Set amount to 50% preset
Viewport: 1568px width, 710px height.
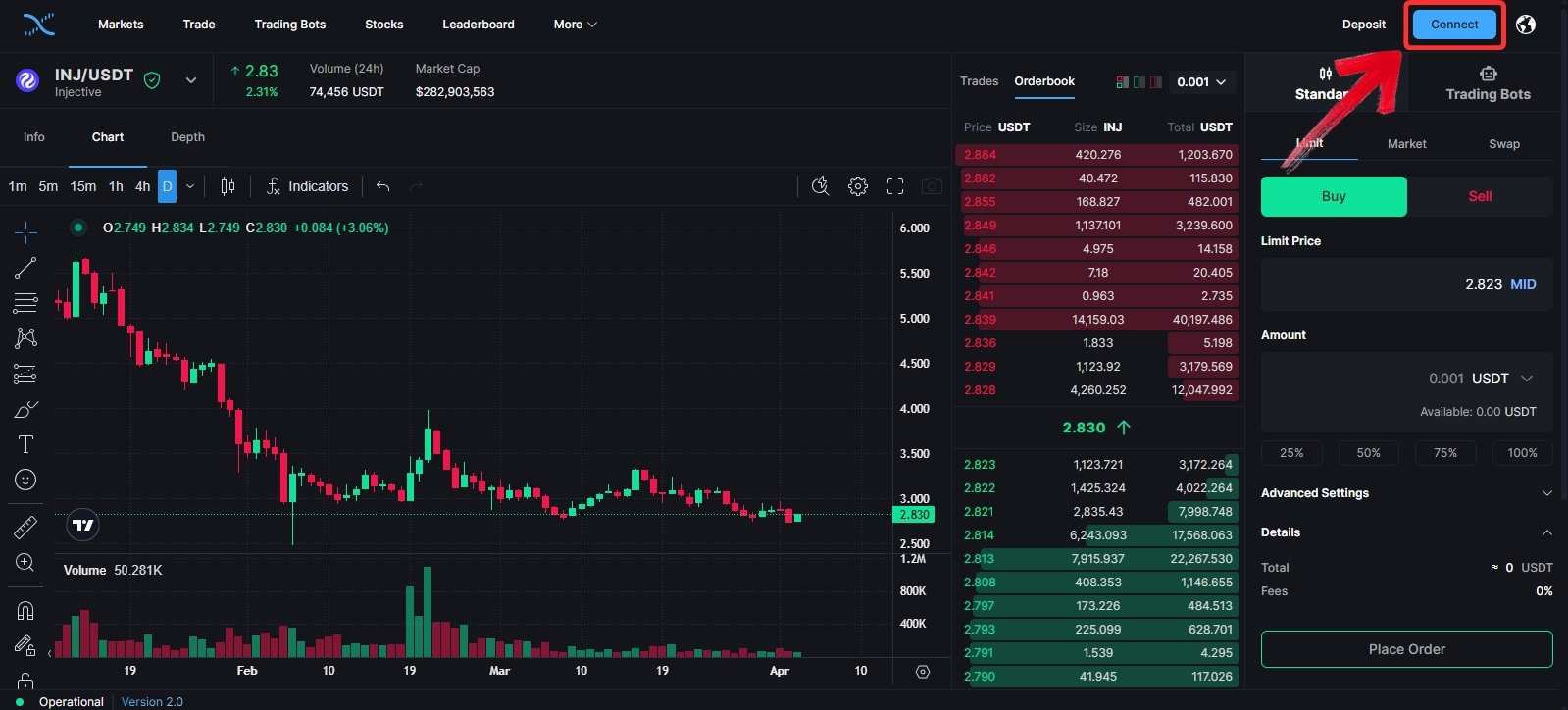coord(1368,453)
